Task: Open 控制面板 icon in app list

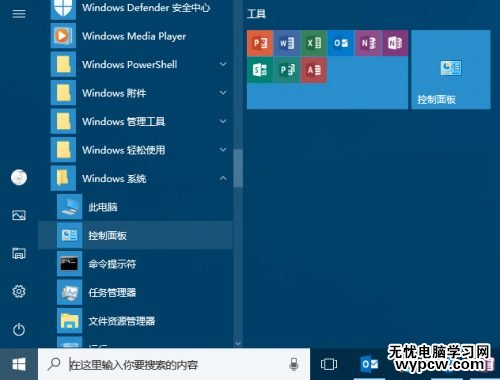Action: (x=70, y=235)
